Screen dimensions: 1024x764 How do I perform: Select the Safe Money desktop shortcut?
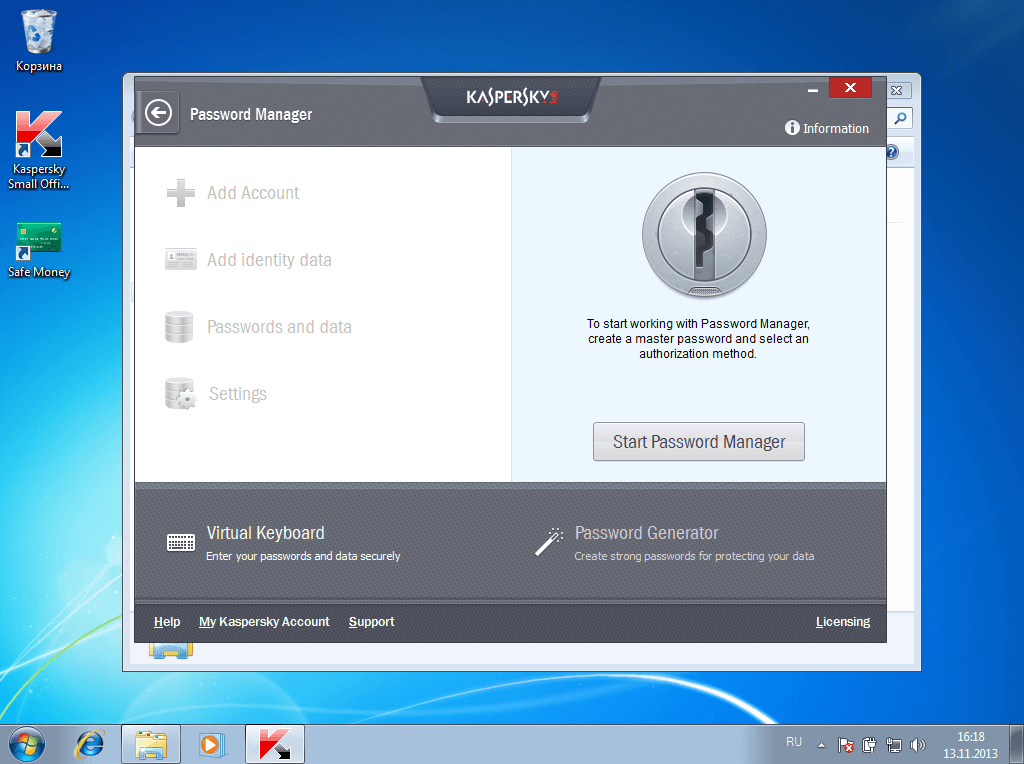39,251
